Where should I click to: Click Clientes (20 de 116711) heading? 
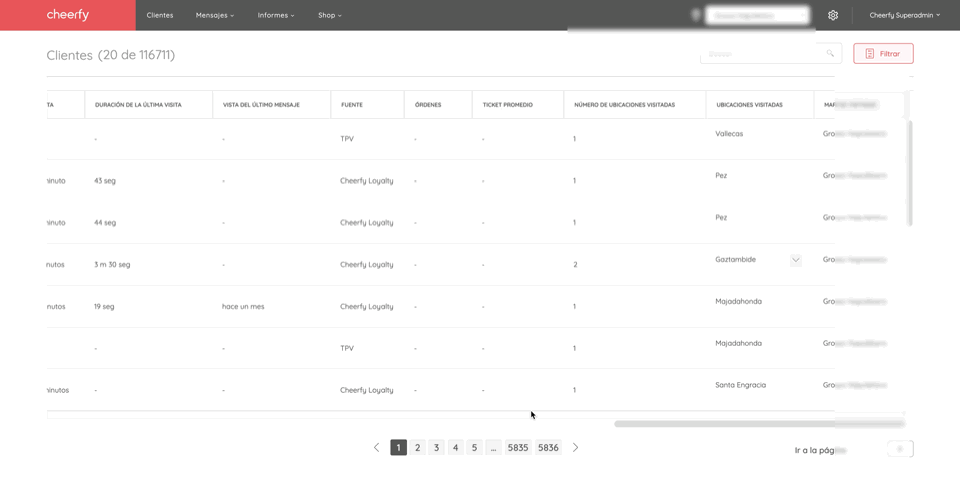[x=111, y=55]
